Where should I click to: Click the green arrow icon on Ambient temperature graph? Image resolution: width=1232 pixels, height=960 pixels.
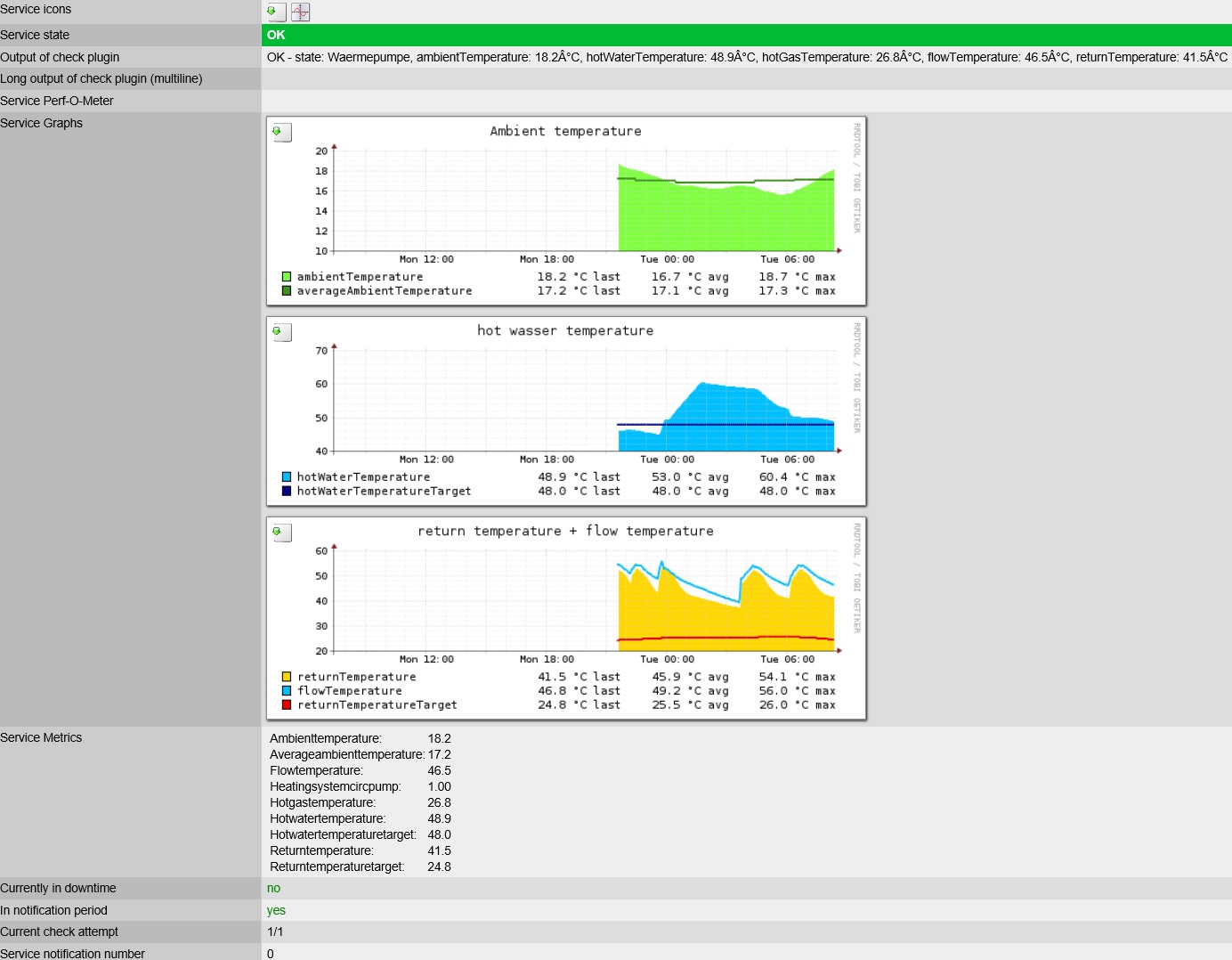click(x=282, y=133)
